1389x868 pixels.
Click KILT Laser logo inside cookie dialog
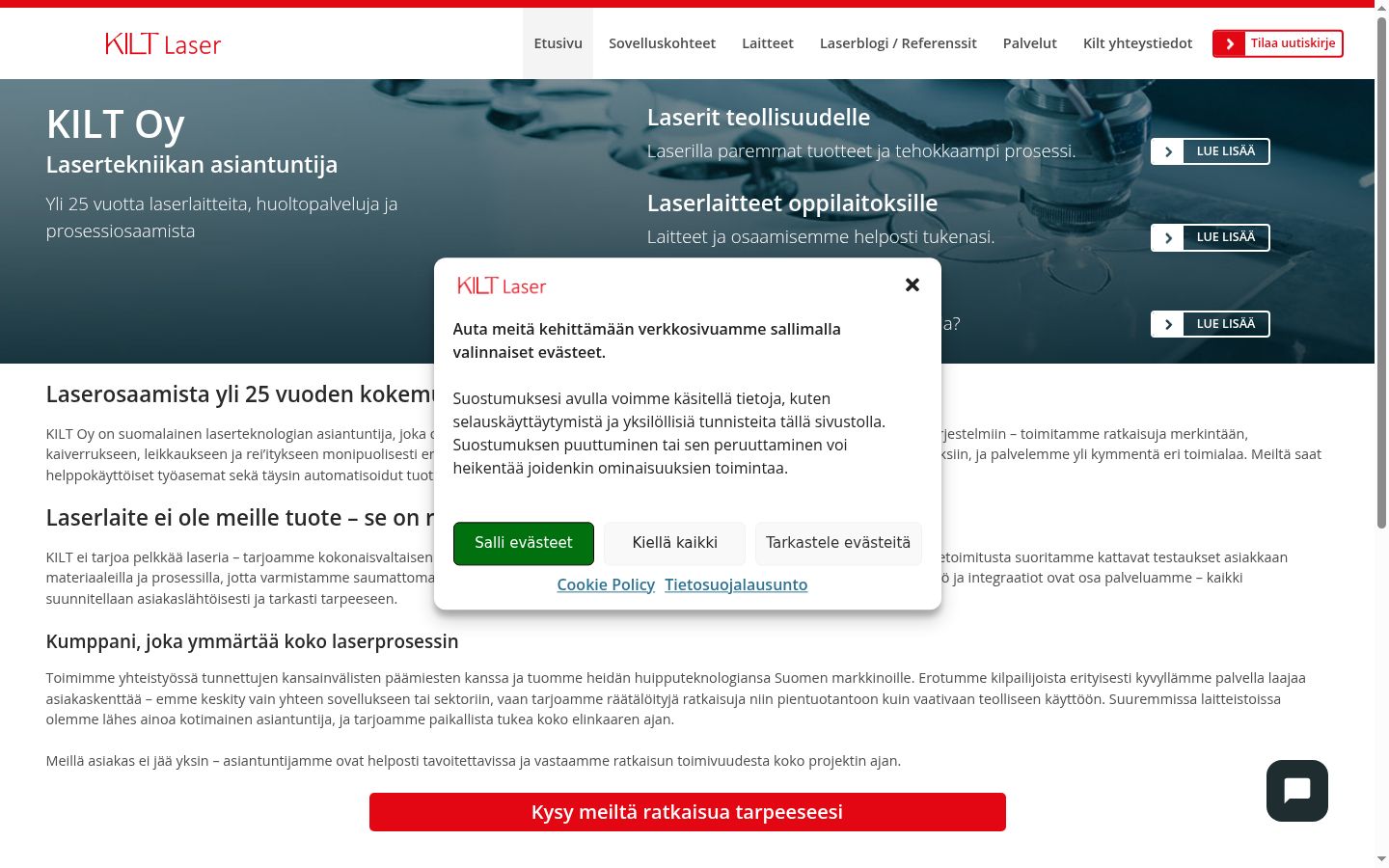click(502, 285)
